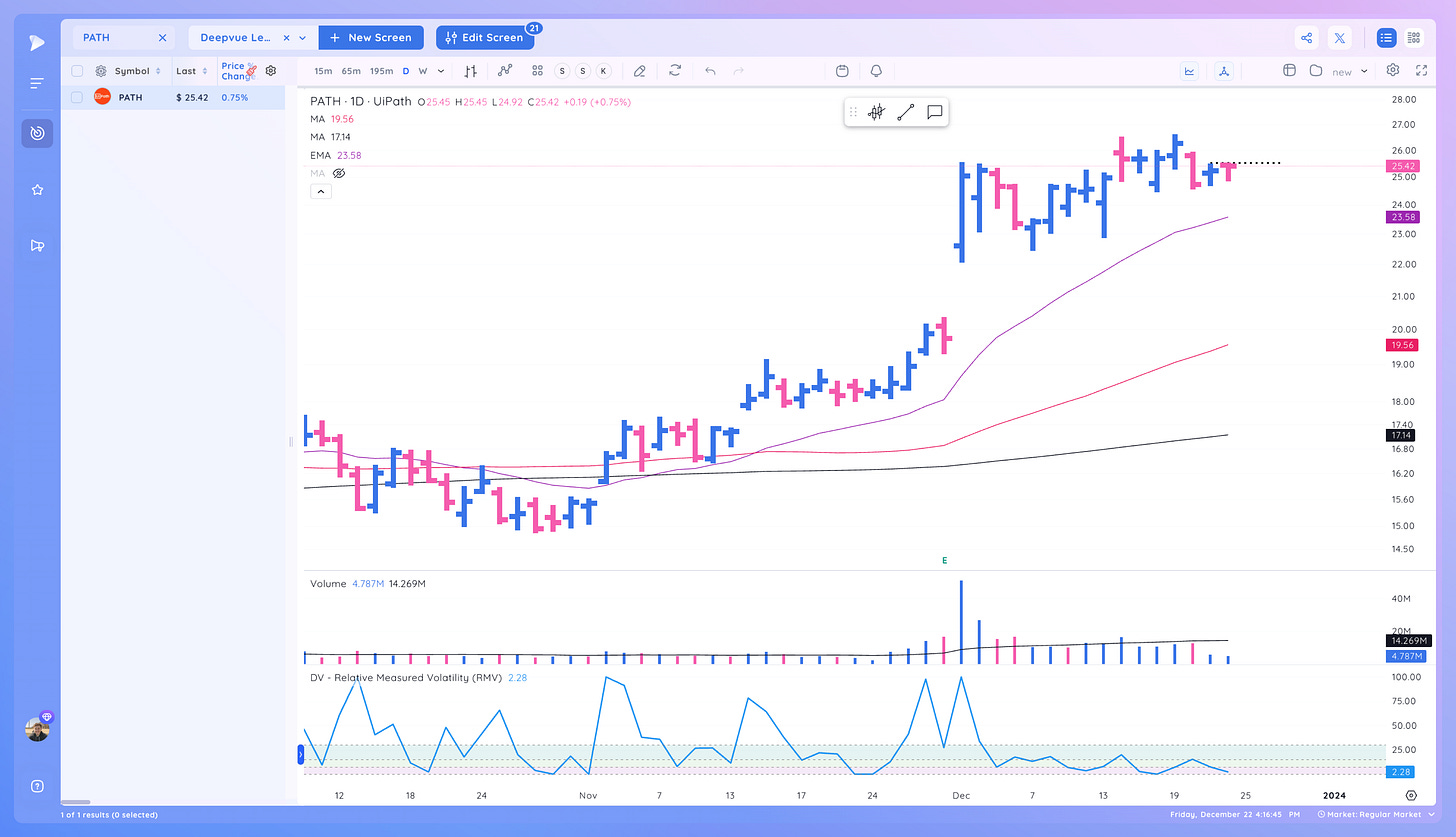Select the 15m timeframe
Image resolution: width=1456 pixels, height=837 pixels.
coord(323,71)
